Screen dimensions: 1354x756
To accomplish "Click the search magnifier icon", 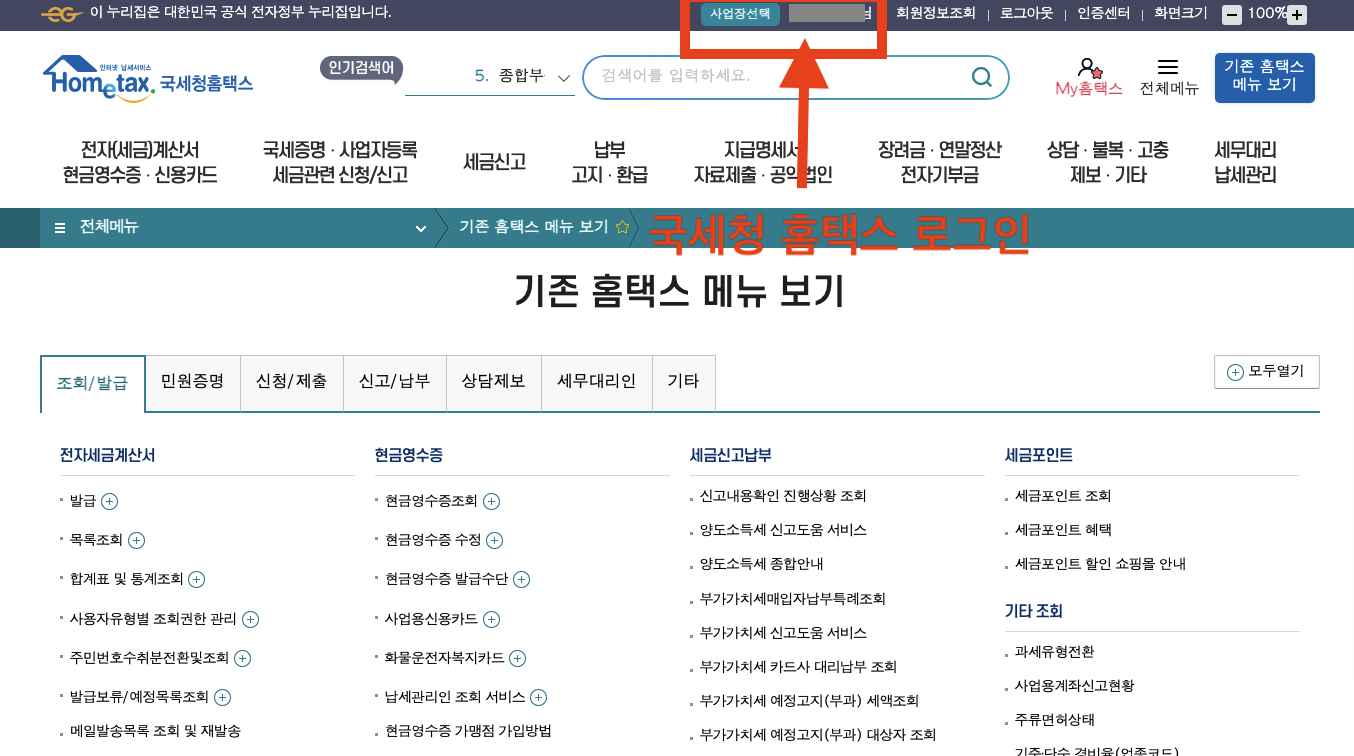I will coord(982,77).
